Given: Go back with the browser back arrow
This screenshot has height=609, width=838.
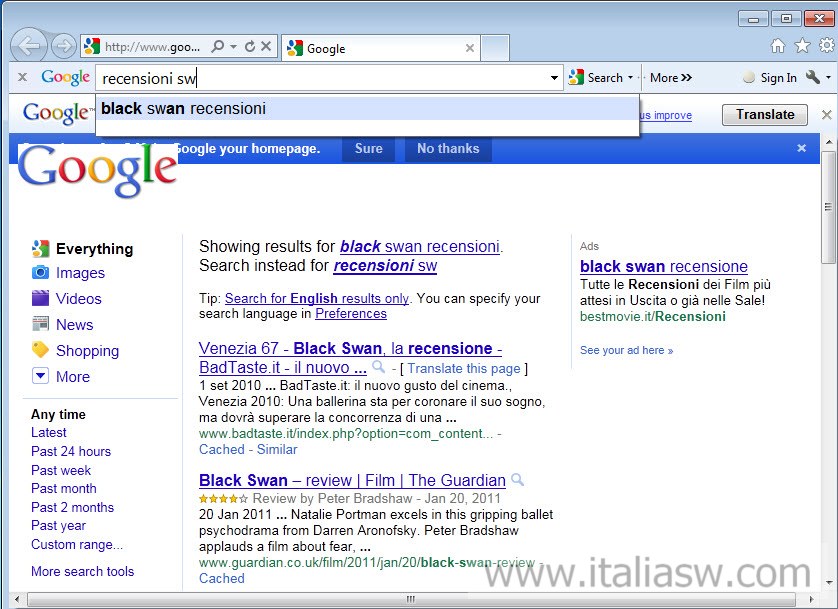Looking at the screenshot, I should [29, 46].
